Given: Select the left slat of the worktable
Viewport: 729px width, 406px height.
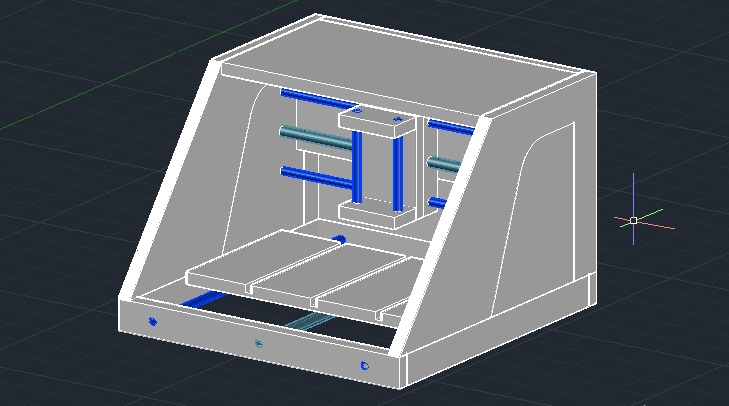Looking at the screenshot, I should click(x=263, y=261).
